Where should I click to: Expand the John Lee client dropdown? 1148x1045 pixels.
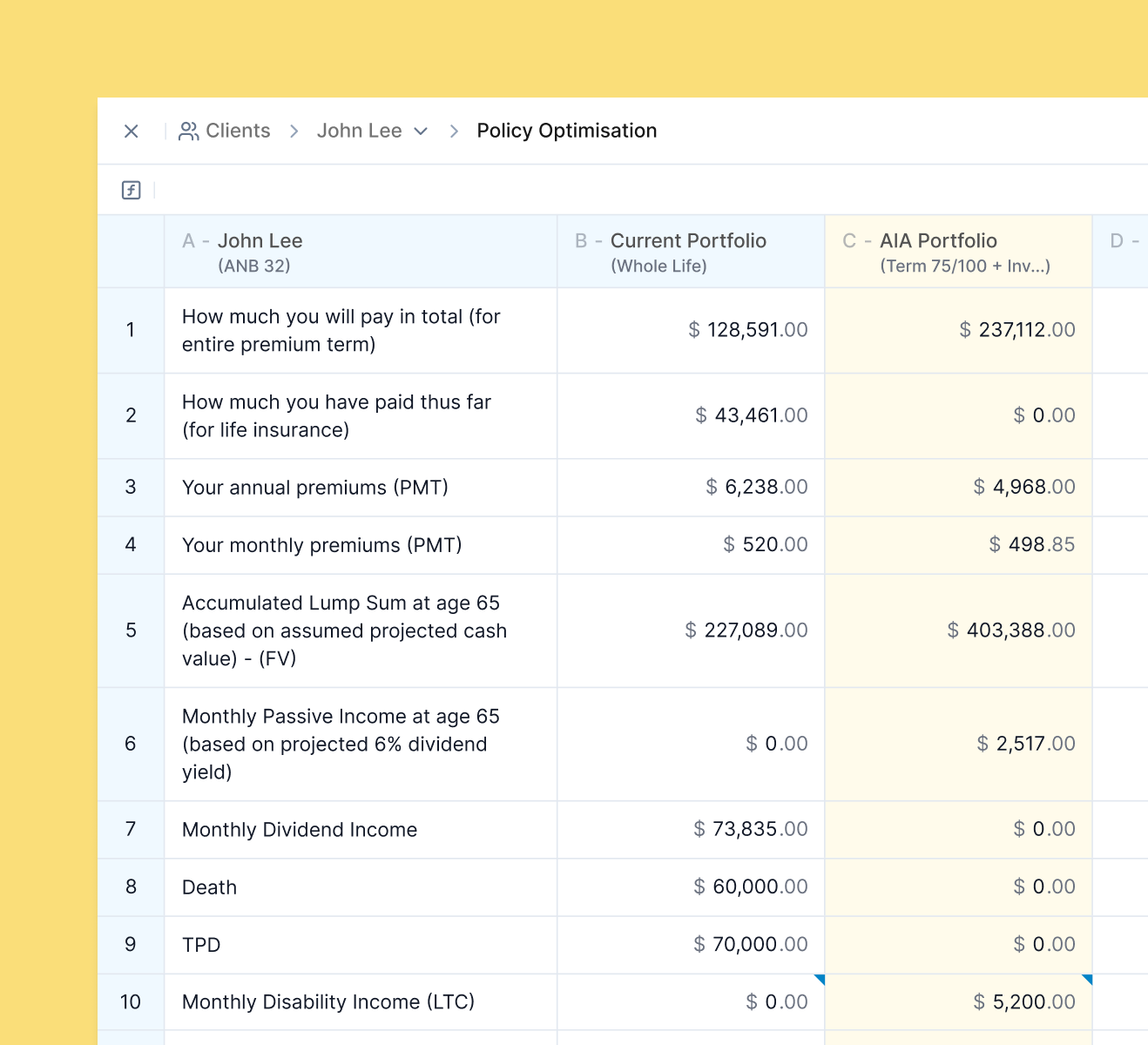[421, 131]
